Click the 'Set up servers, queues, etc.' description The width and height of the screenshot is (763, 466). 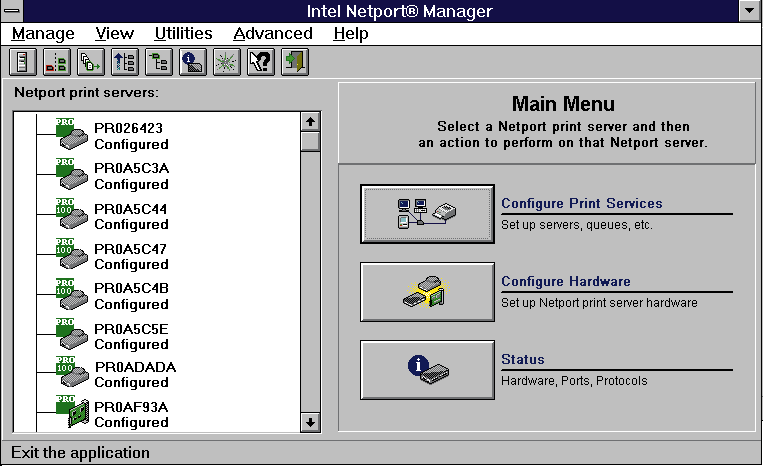tap(577, 225)
